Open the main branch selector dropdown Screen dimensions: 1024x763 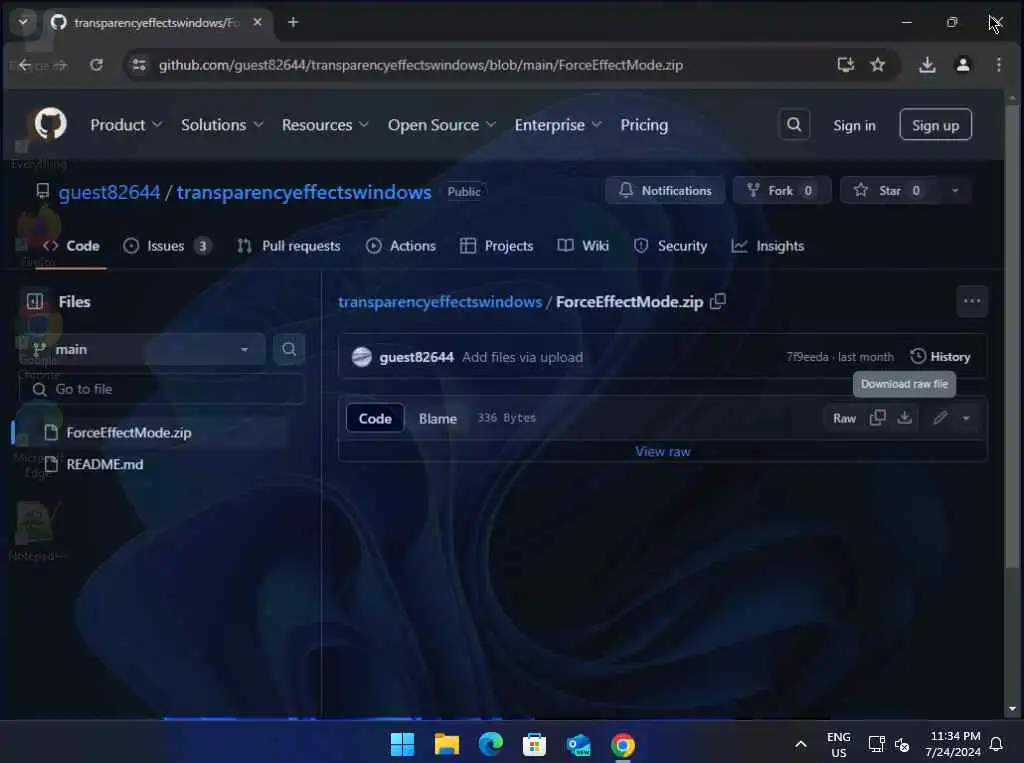click(x=143, y=349)
